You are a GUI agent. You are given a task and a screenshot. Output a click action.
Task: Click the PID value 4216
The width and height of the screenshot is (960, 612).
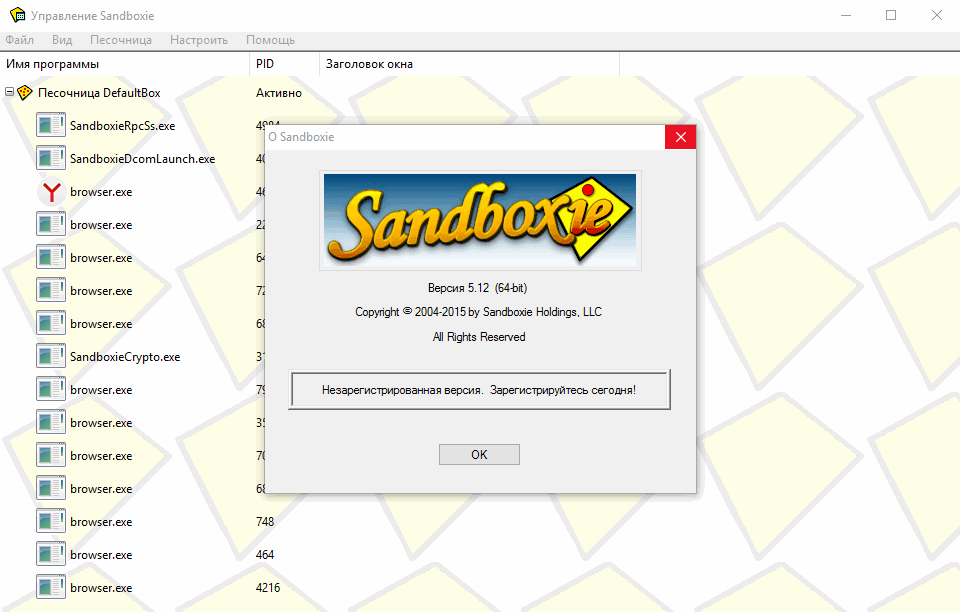coord(268,588)
